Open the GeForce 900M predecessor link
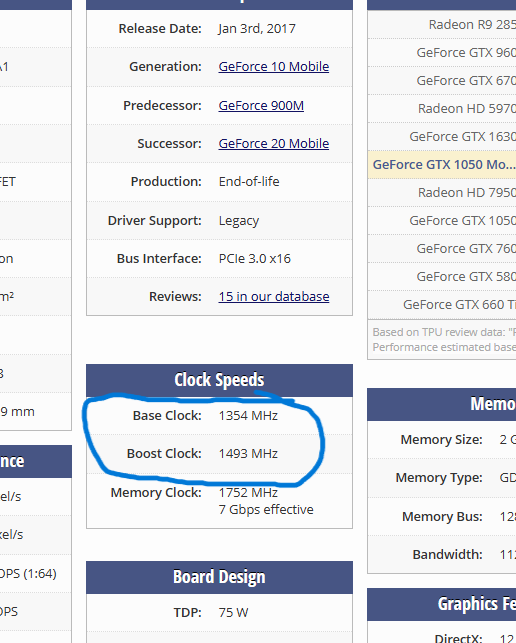The height and width of the screenshot is (643, 516). tap(261, 105)
